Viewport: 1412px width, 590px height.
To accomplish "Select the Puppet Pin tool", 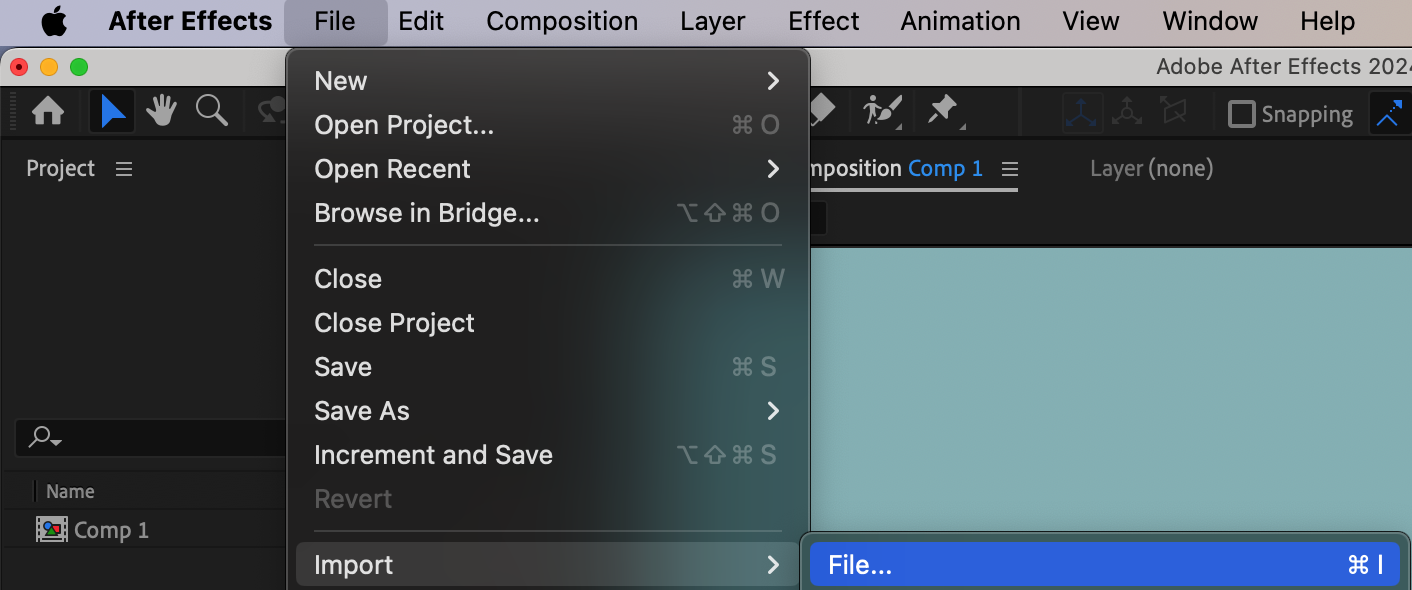I will (x=943, y=110).
